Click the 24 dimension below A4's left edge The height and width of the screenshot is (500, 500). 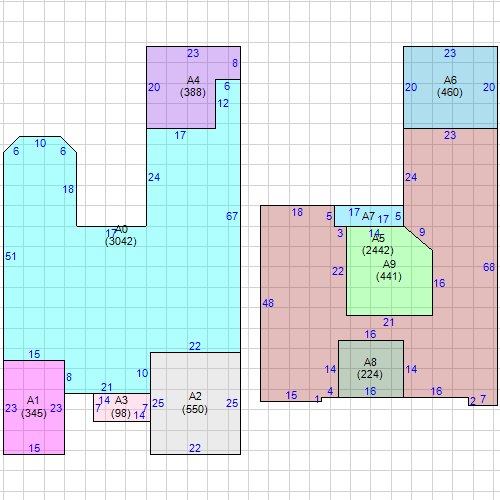(x=154, y=177)
